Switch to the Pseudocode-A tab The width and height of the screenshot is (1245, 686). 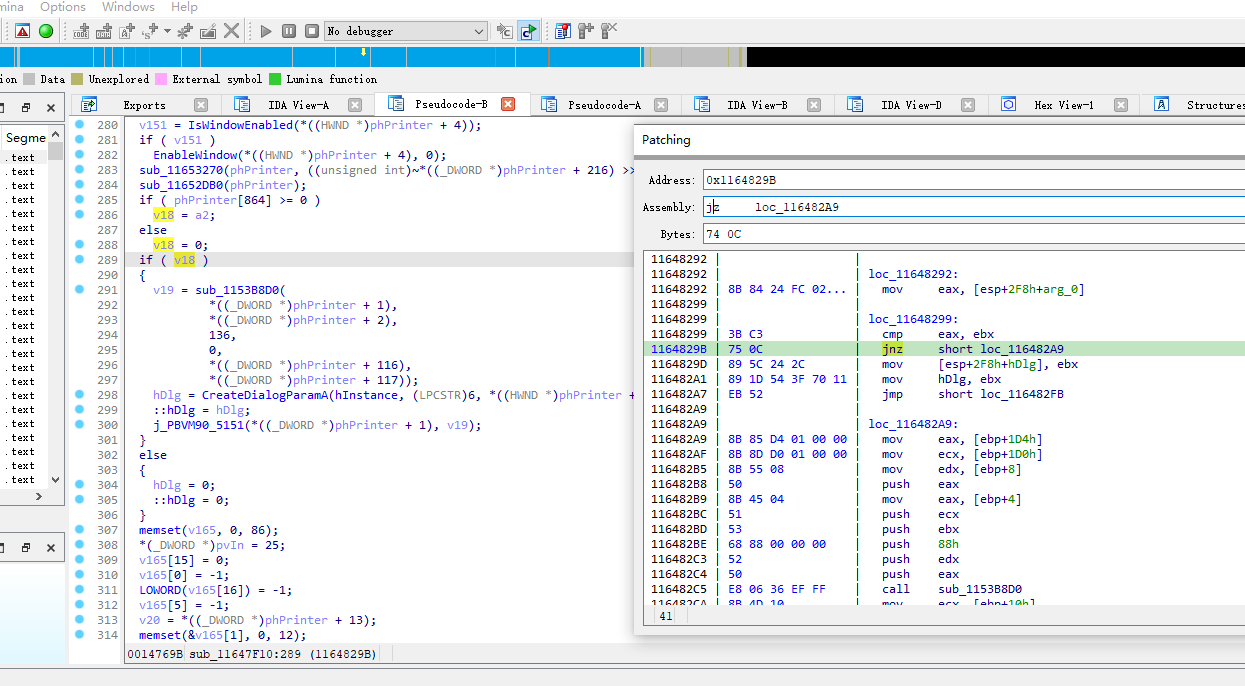click(604, 105)
